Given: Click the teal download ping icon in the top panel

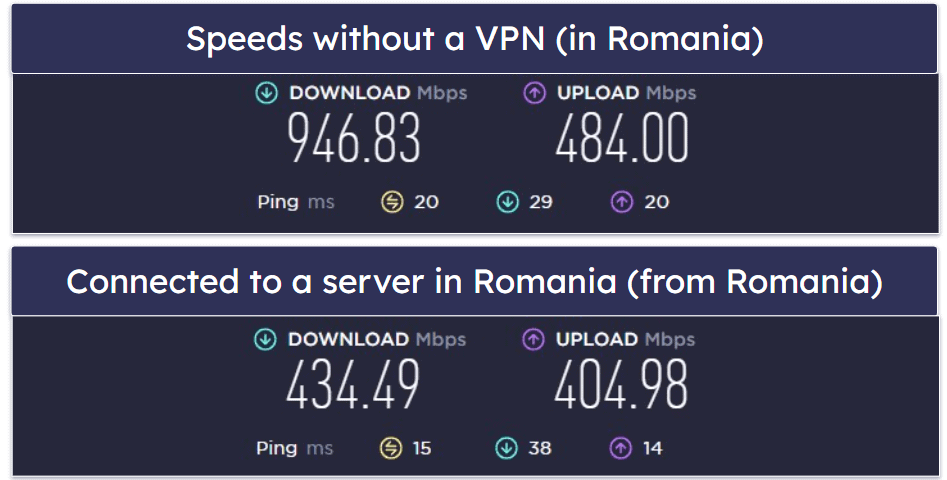Looking at the screenshot, I should coord(507,202).
